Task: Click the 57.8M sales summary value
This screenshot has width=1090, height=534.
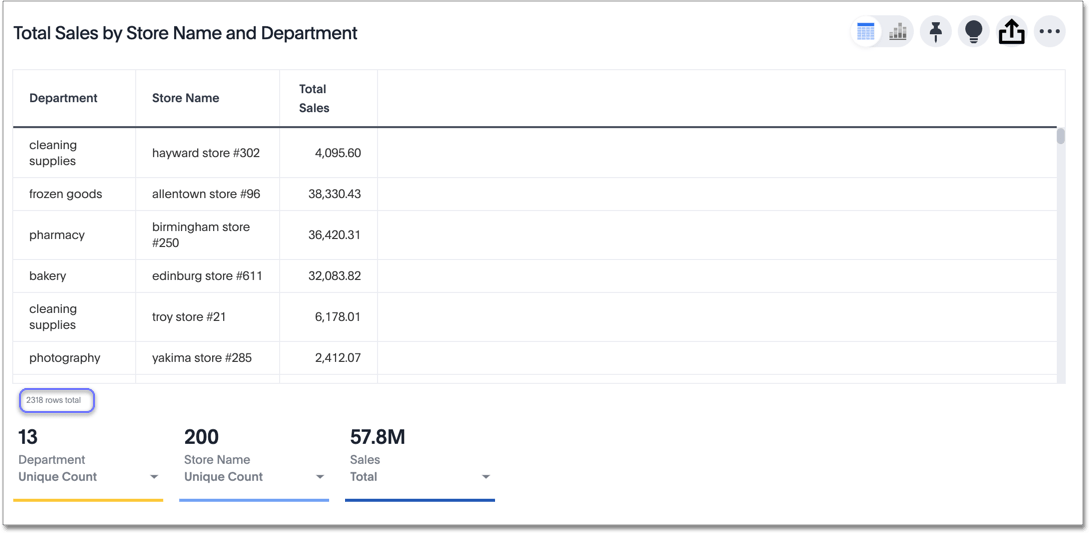Action: tap(377, 437)
